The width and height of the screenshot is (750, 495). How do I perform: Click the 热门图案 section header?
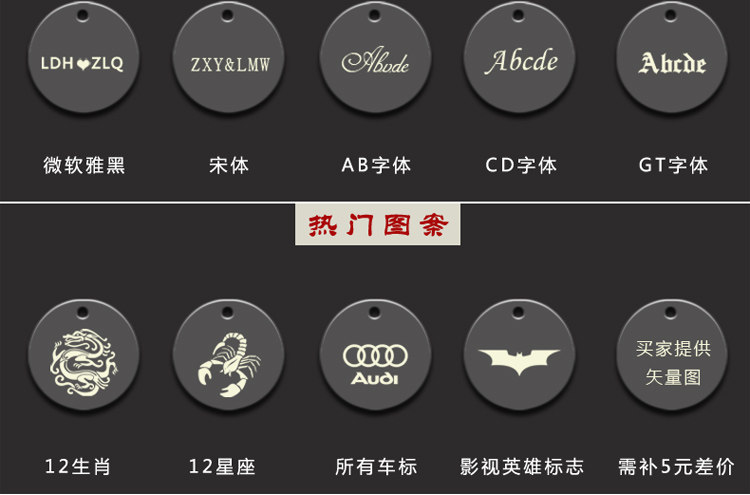pyautogui.click(x=378, y=224)
